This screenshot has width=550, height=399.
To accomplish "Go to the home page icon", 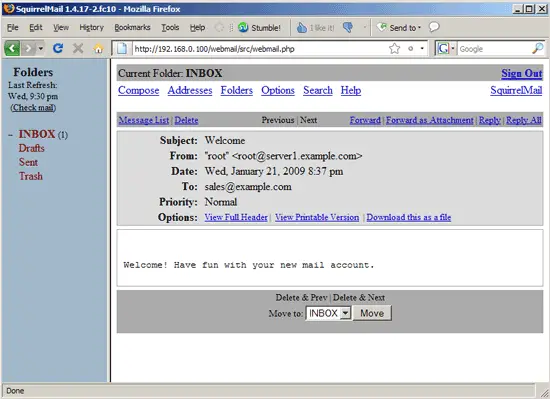I will [x=99, y=48].
